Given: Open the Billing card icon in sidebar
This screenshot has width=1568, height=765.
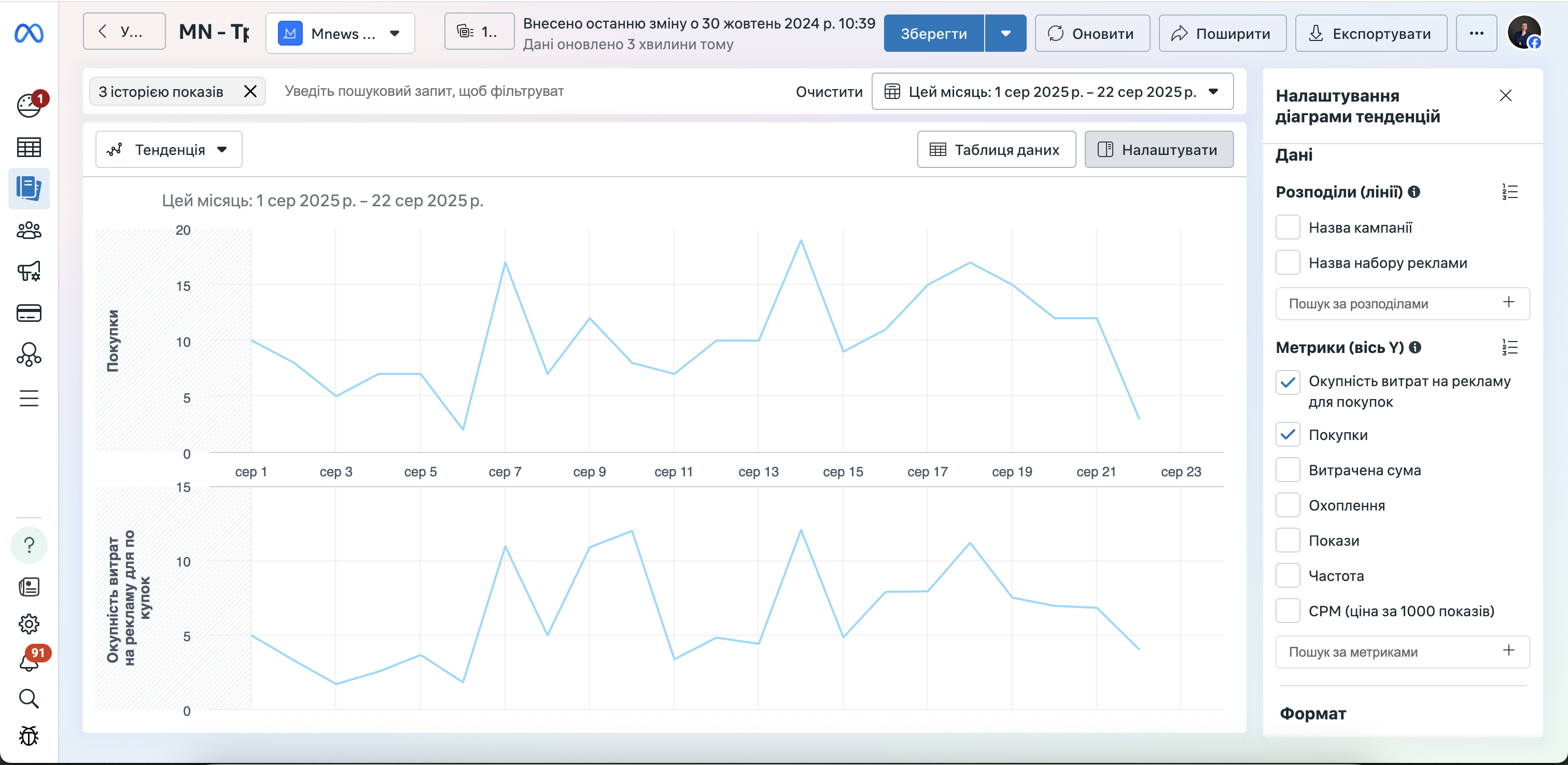Looking at the screenshot, I should (x=29, y=313).
